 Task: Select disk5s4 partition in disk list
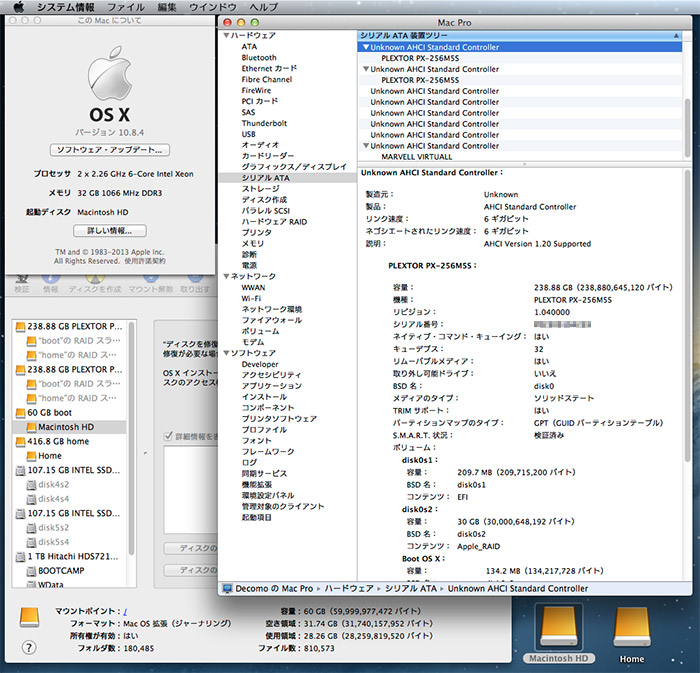click(70, 542)
